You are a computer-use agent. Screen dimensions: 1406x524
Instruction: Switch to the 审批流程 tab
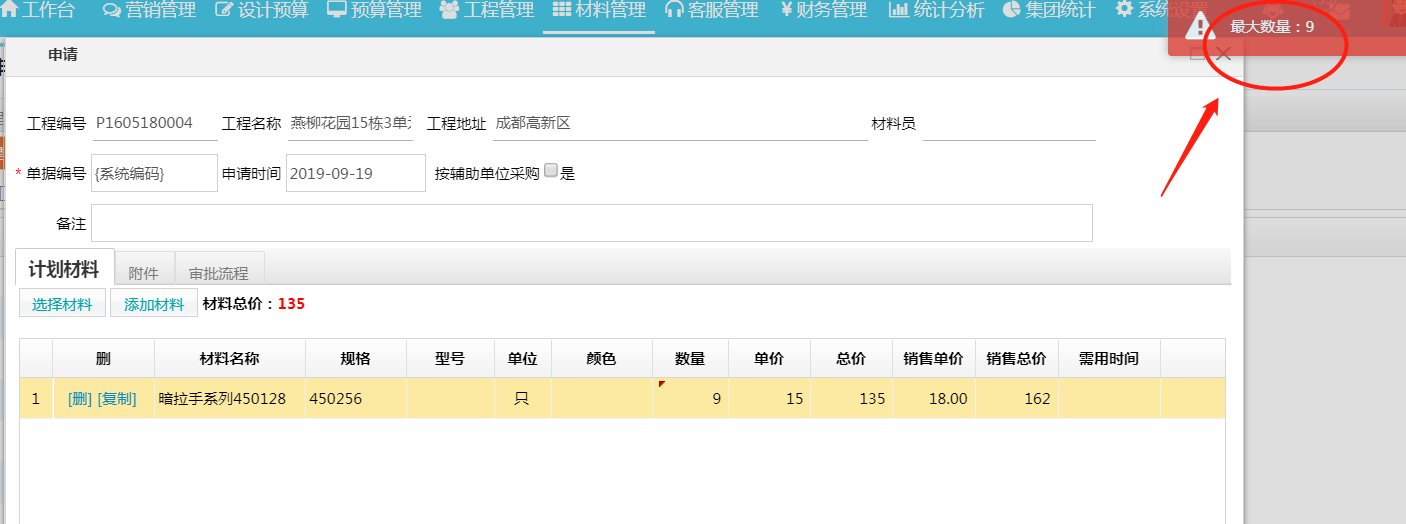(x=219, y=272)
